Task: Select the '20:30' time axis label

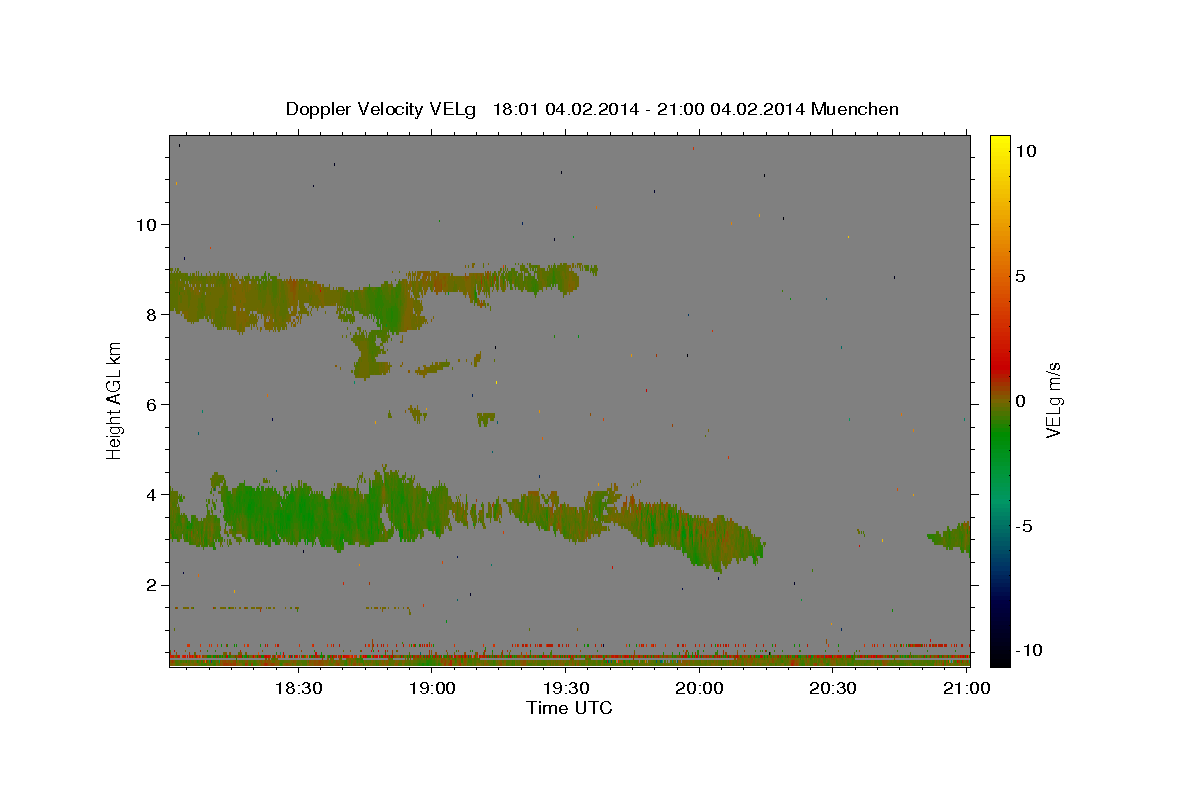Action: [x=833, y=688]
